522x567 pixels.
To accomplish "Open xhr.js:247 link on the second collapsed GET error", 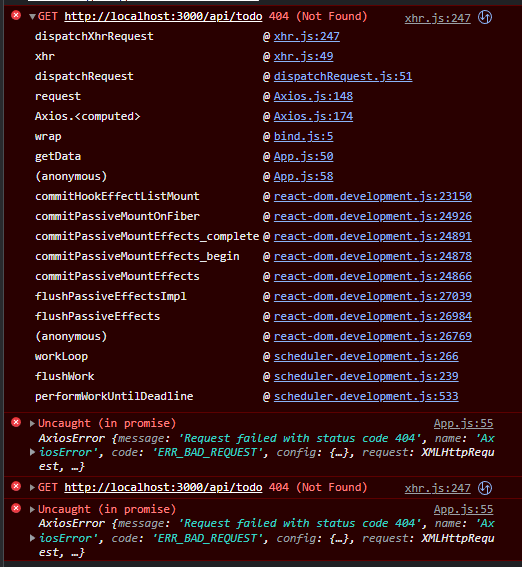I will (x=437, y=489).
